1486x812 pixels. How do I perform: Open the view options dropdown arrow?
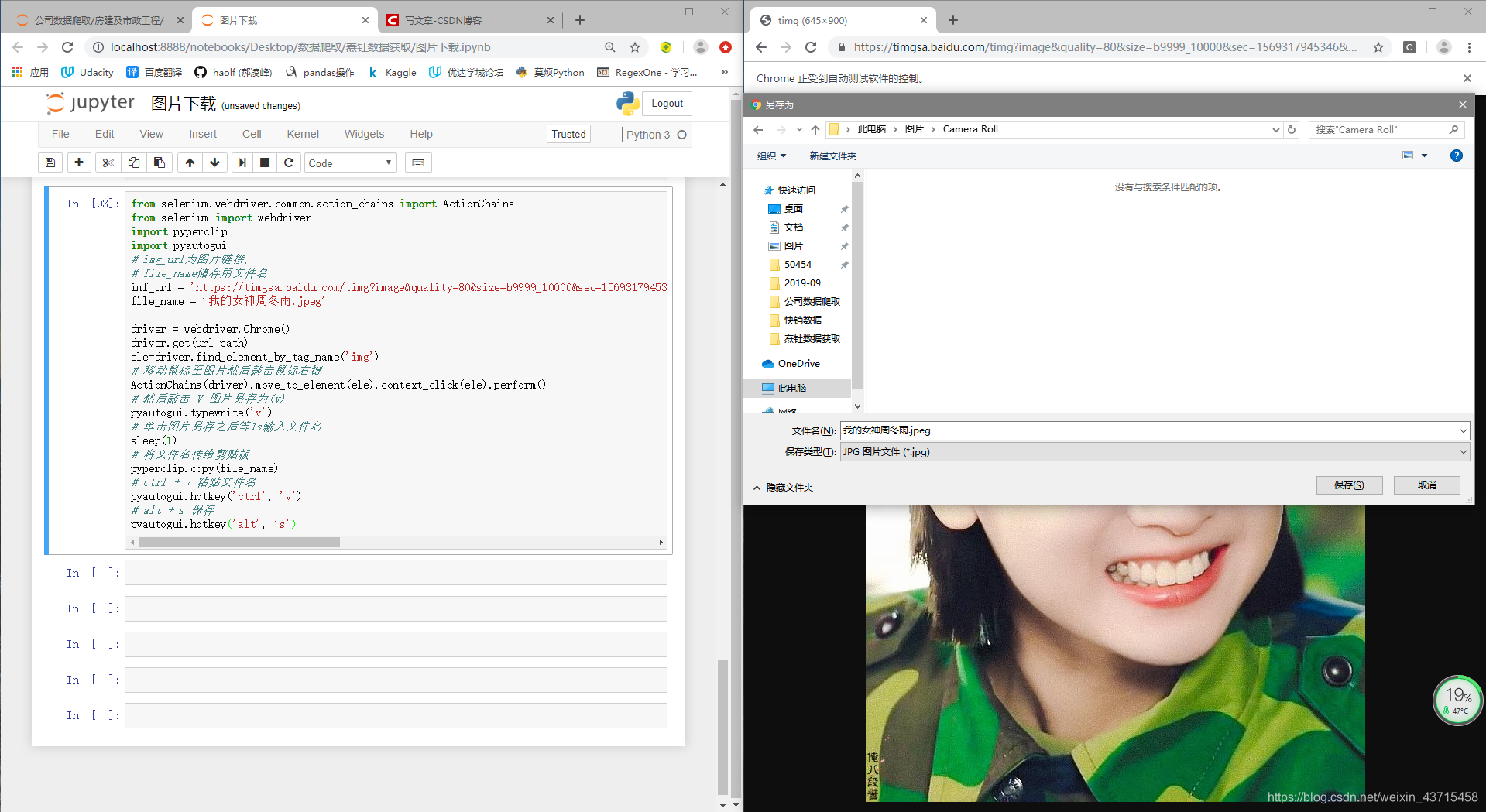(x=1424, y=156)
